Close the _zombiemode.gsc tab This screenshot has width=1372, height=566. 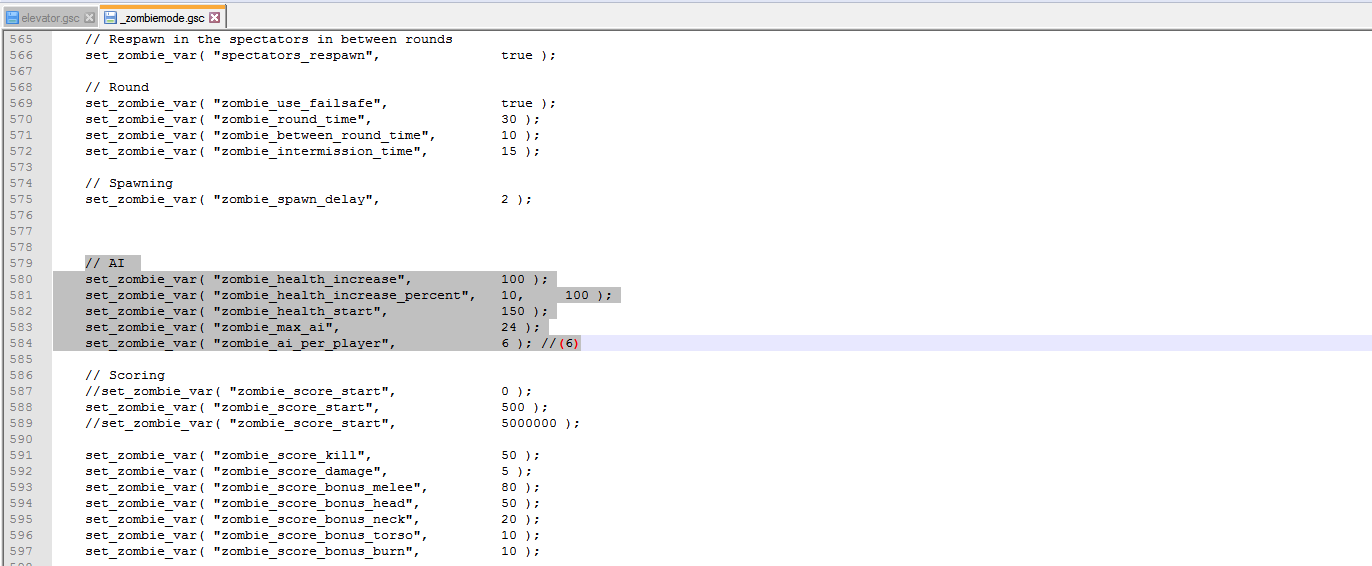point(214,18)
